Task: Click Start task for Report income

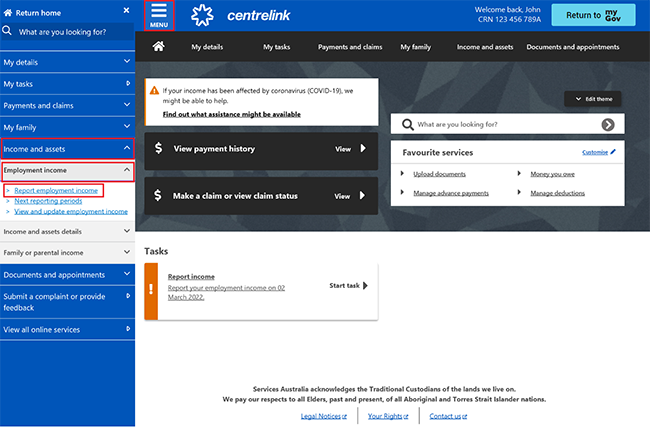Action: (348, 286)
